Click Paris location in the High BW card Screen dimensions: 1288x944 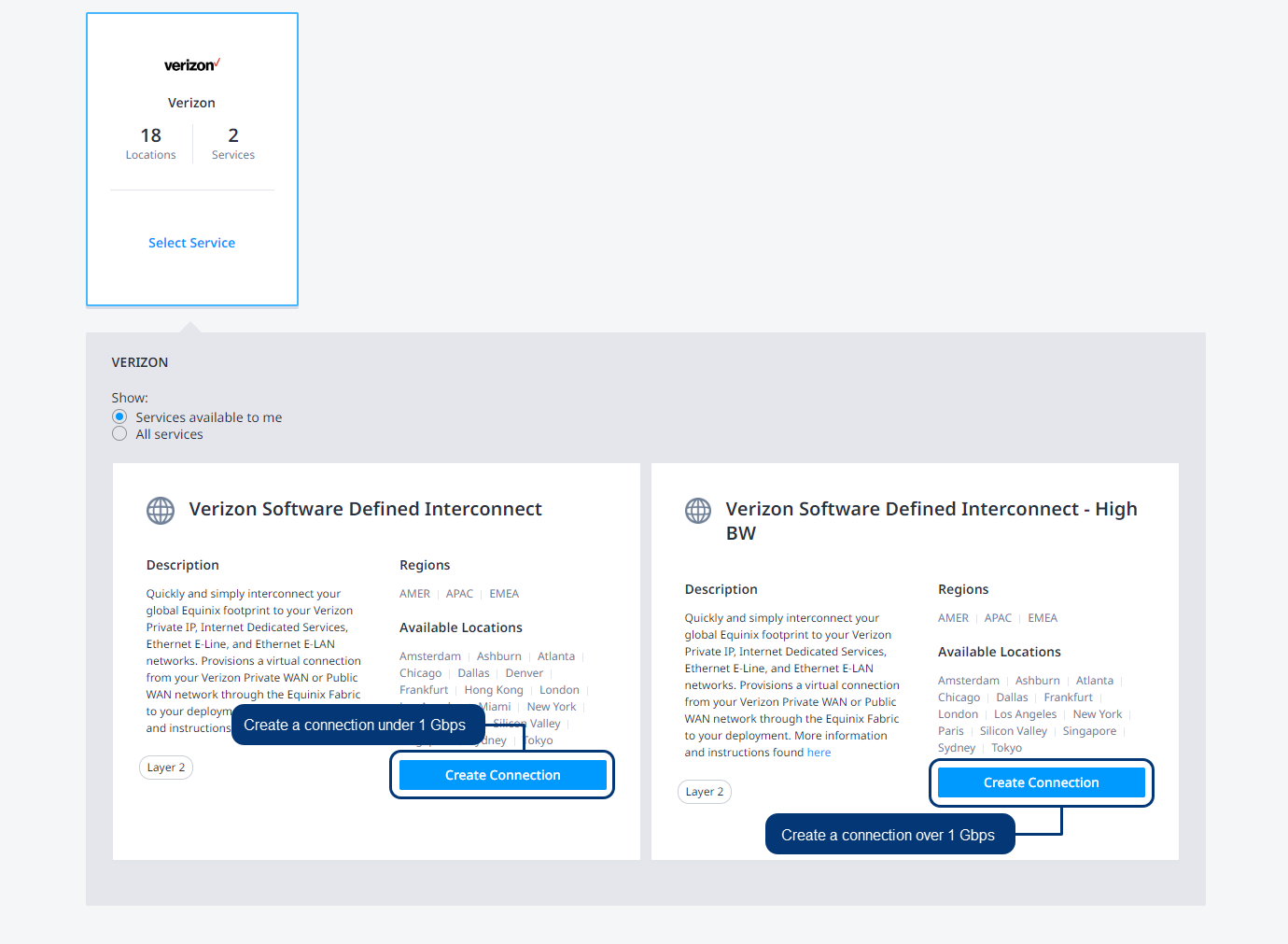pyautogui.click(x=951, y=731)
